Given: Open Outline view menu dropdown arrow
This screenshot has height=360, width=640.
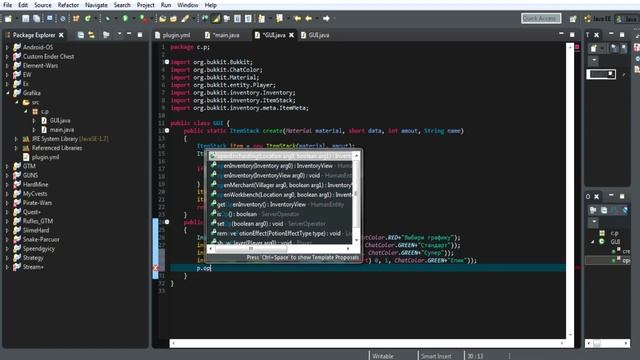Looking at the screenshot, I should click(594, 222).
